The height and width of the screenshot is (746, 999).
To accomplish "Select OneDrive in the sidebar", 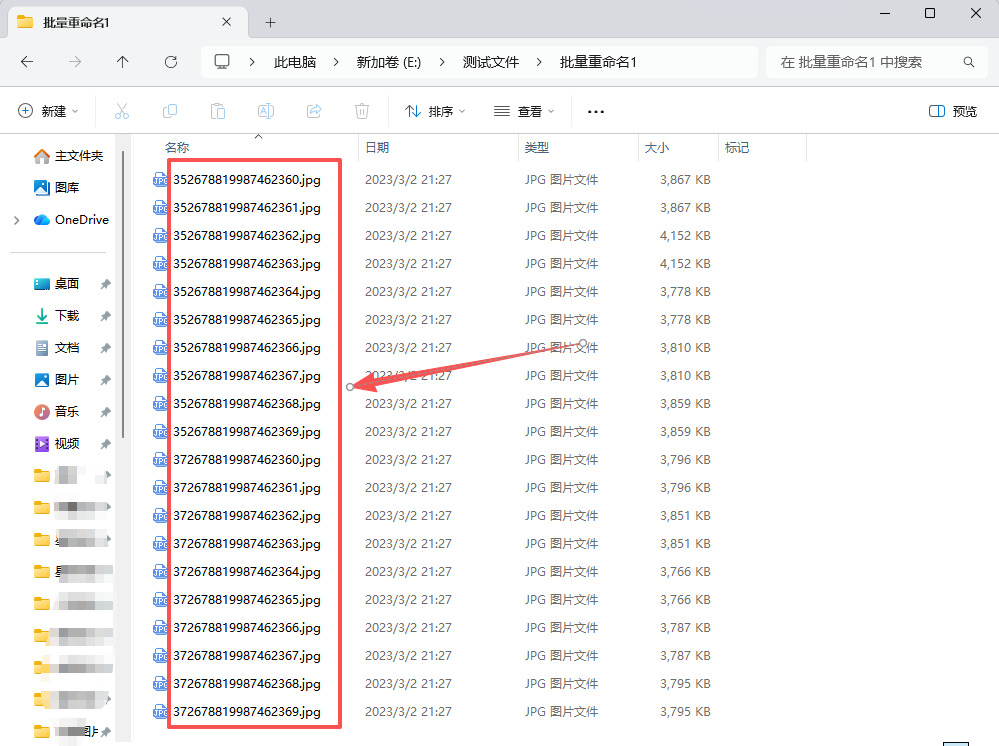I will point(71,220).
